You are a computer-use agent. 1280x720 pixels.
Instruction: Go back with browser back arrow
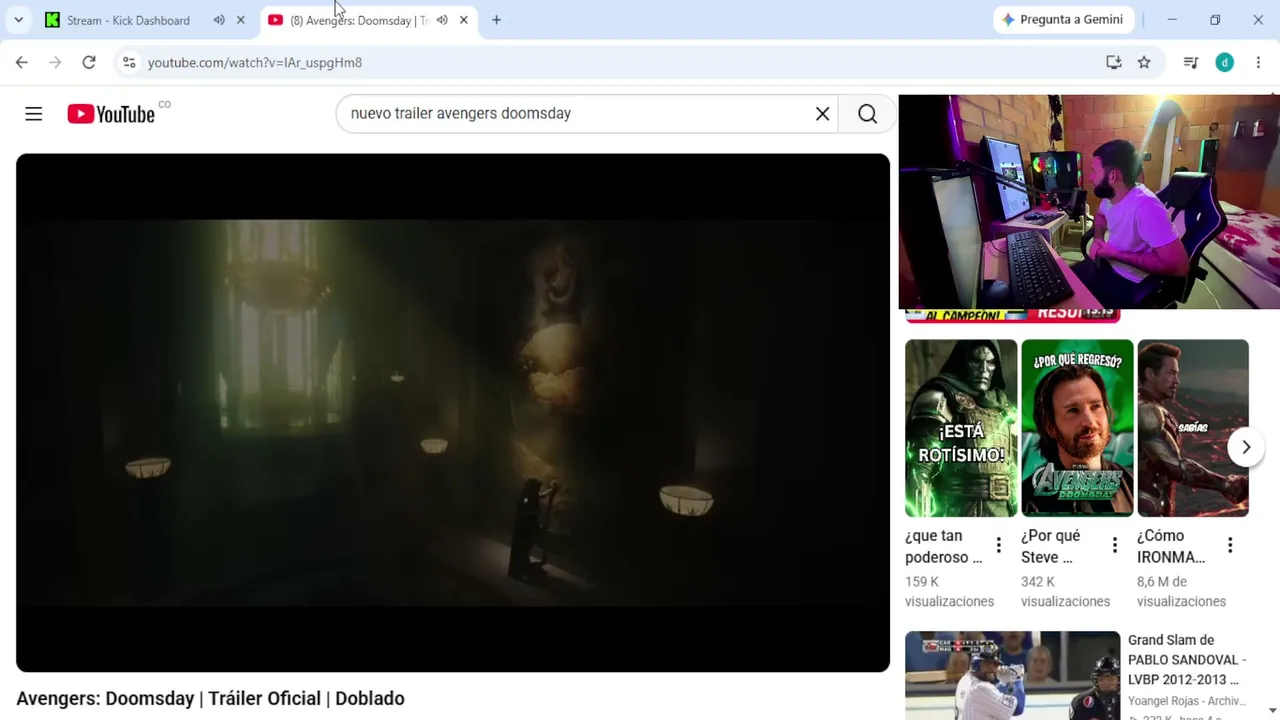(x=22, y=62)
